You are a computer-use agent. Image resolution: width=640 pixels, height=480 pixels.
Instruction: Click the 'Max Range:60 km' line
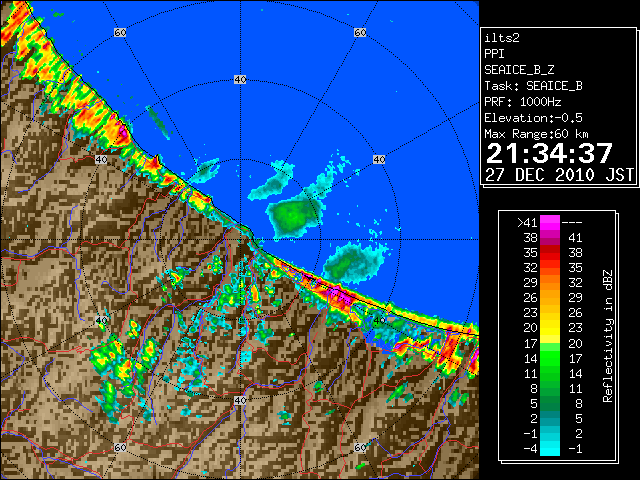[x=536, y=134]
